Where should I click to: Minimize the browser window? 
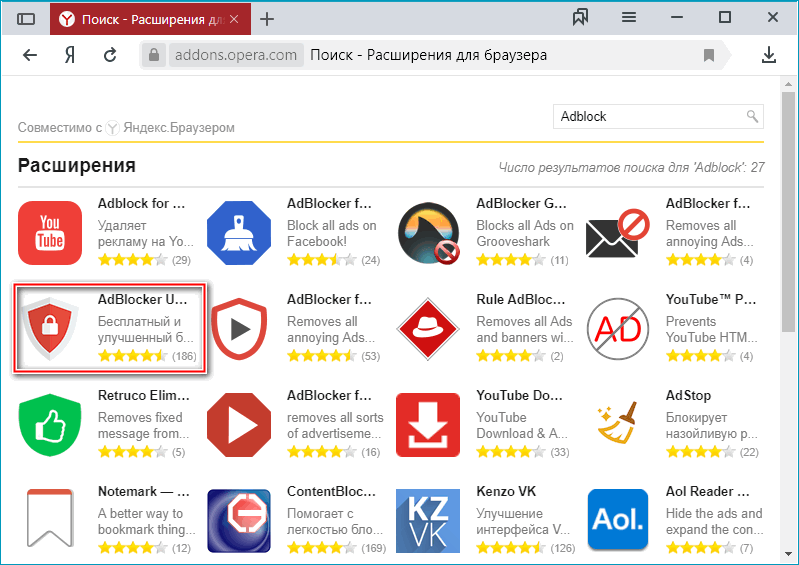coord(677,18)
